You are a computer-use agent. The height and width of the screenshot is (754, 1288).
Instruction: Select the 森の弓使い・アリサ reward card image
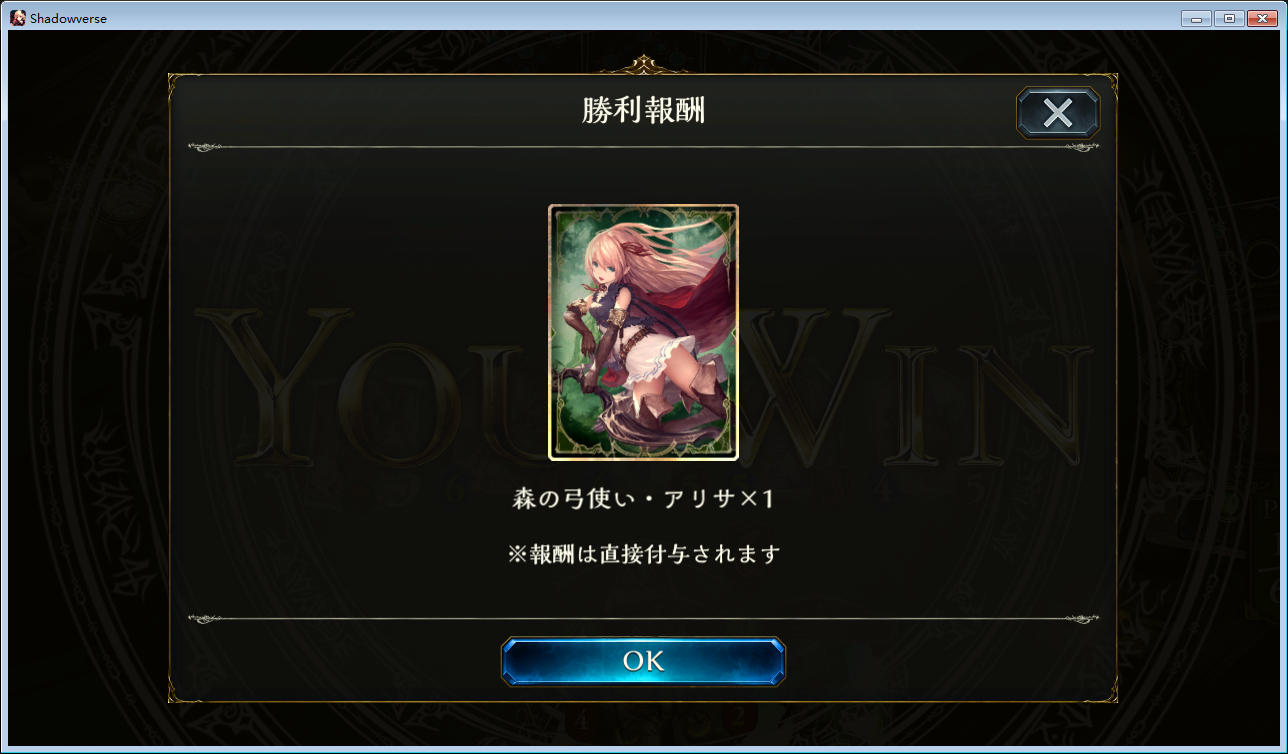[643, 332]
